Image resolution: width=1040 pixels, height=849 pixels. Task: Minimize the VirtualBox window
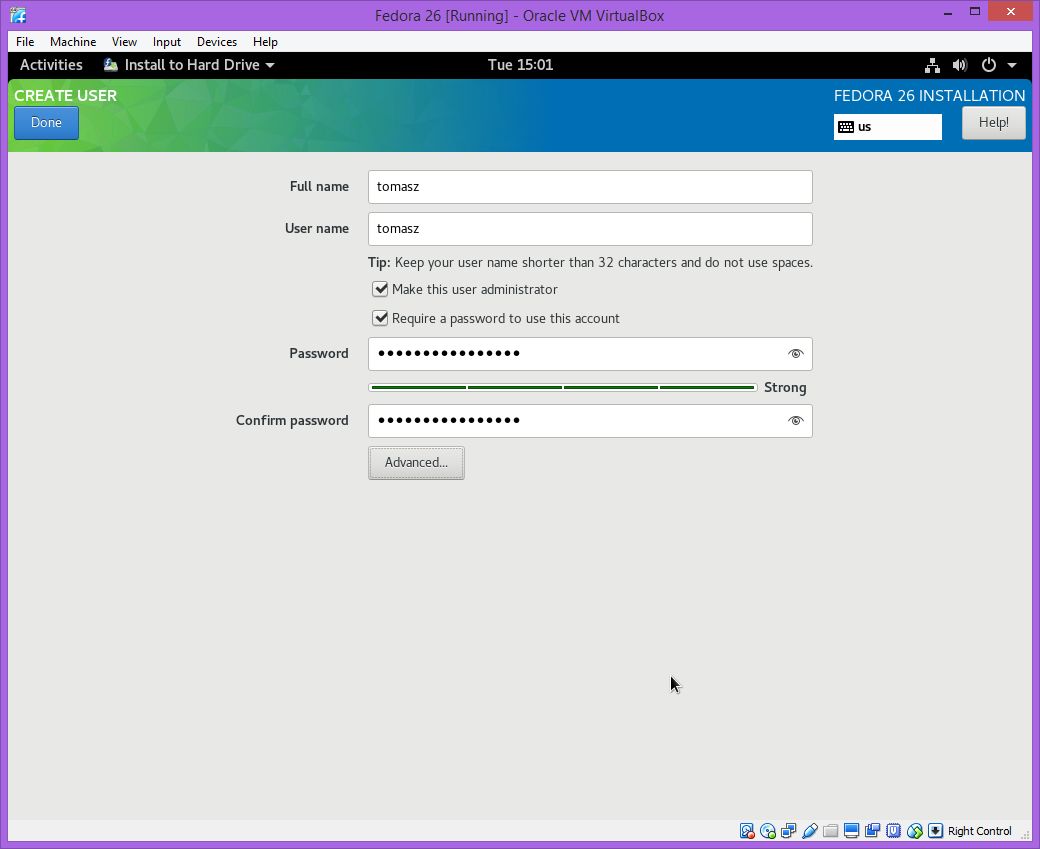pyautogui.click(x=948, y=12)
